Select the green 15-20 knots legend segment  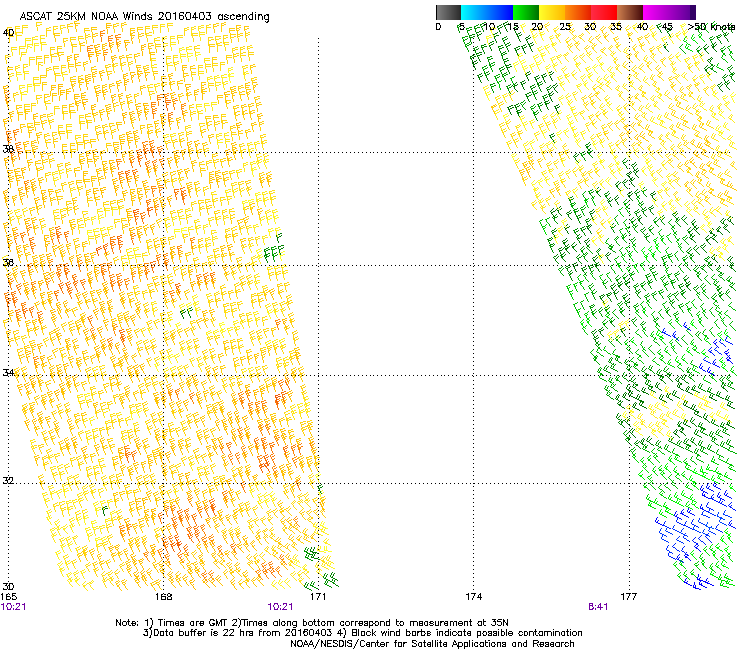tap(526, 12)
